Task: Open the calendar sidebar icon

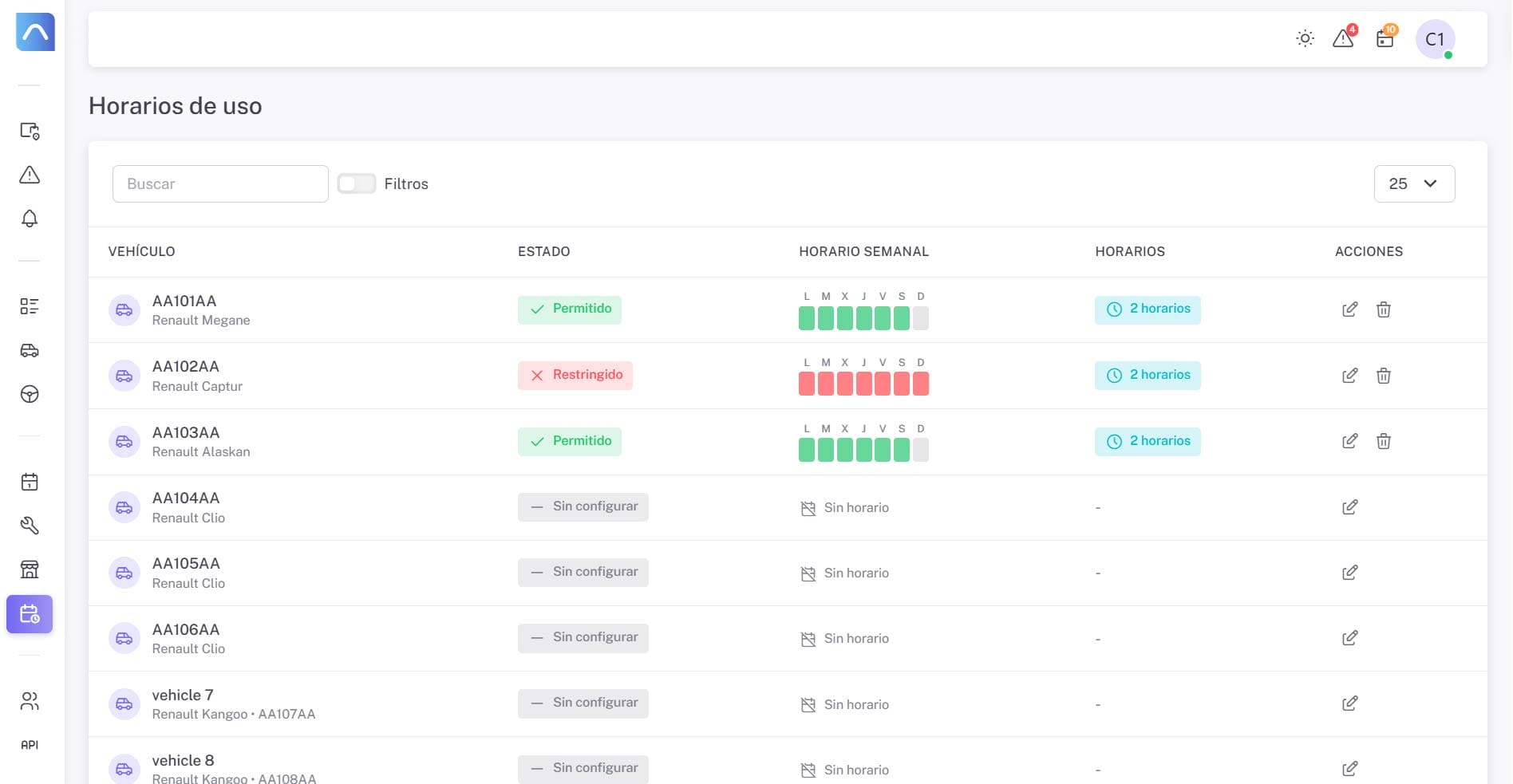Action: (30, 482)
